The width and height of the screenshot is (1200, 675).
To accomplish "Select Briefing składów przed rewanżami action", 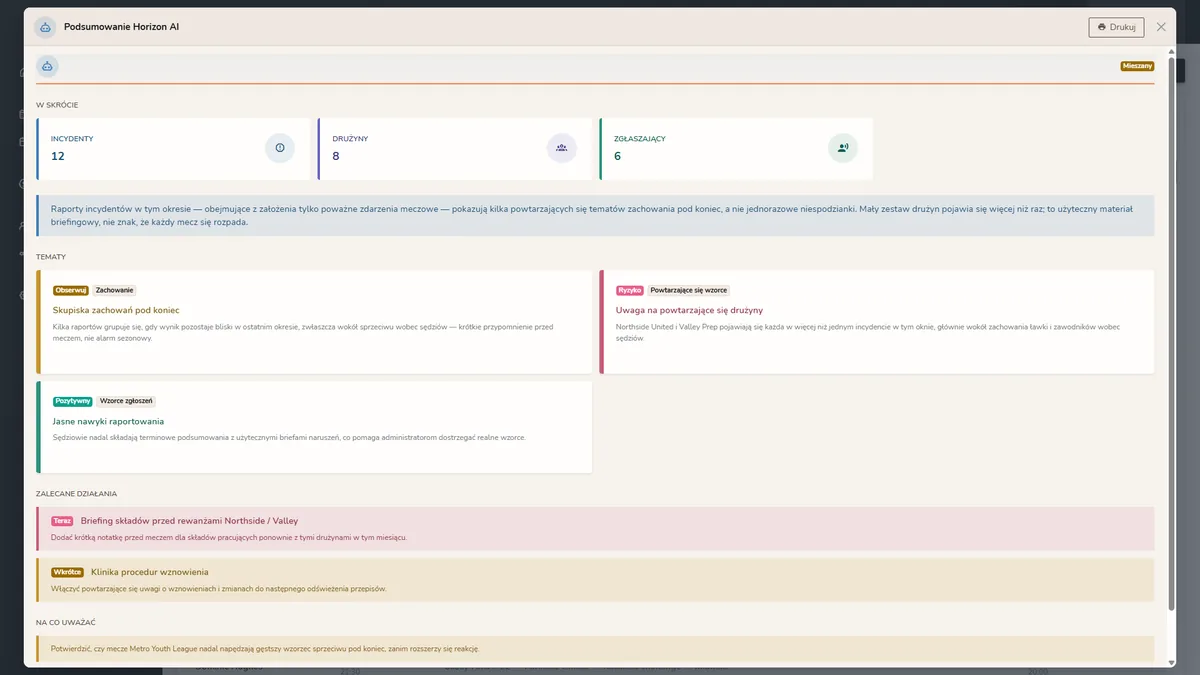I will coord(595,528).
